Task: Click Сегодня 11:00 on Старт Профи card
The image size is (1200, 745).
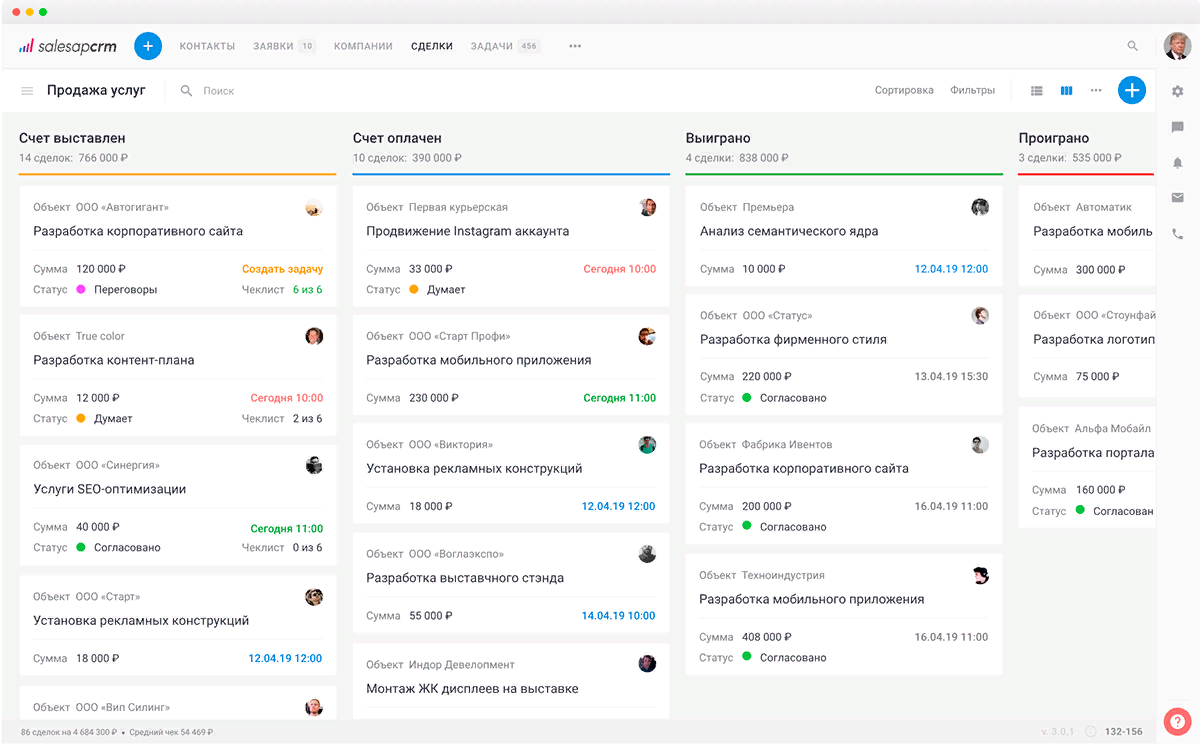Action: [x=620, y=398]
